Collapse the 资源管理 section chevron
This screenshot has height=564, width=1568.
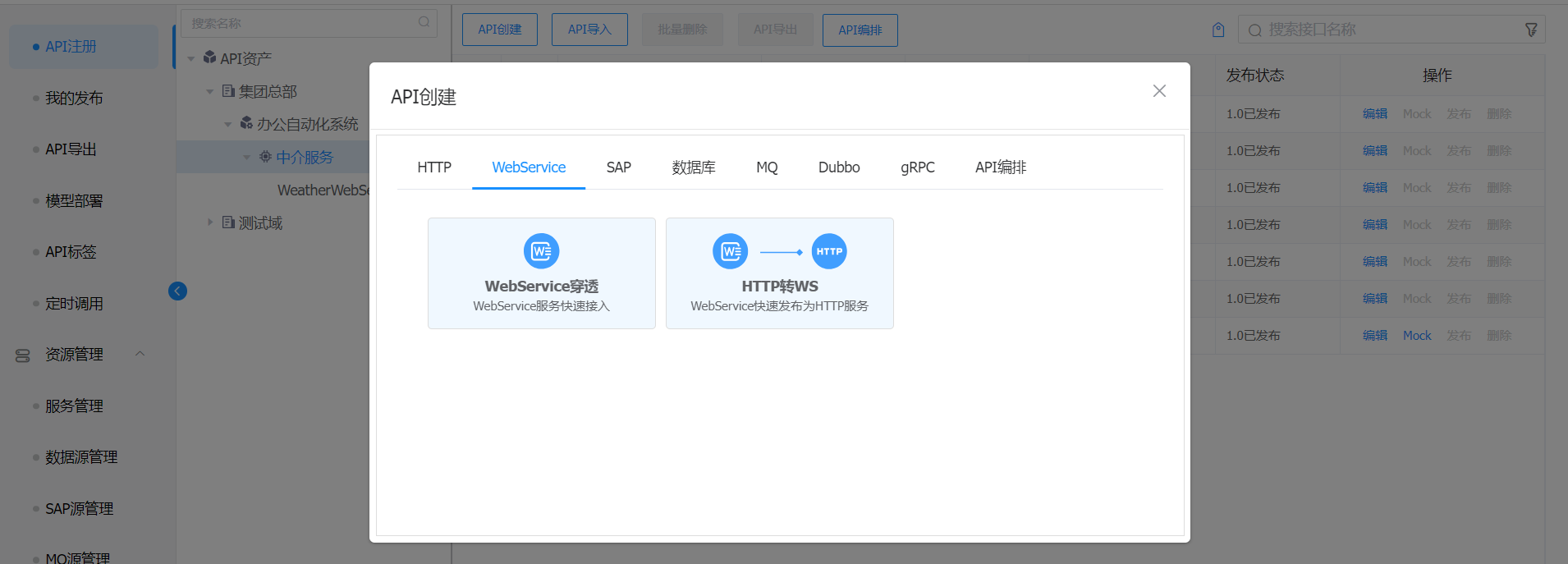point(140,354)
